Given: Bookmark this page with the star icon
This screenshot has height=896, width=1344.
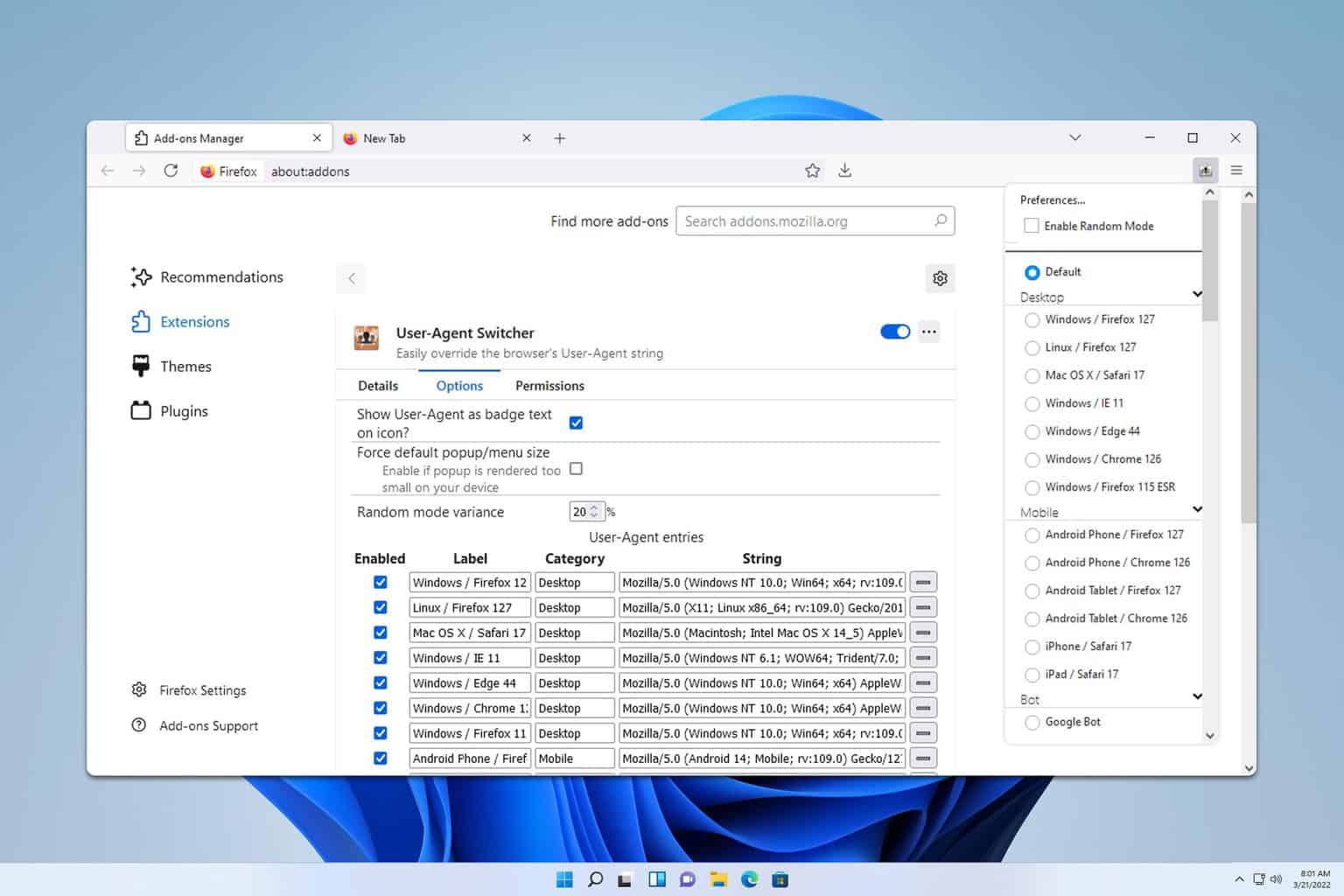Looking at the screenshot, I should point(812,171).
